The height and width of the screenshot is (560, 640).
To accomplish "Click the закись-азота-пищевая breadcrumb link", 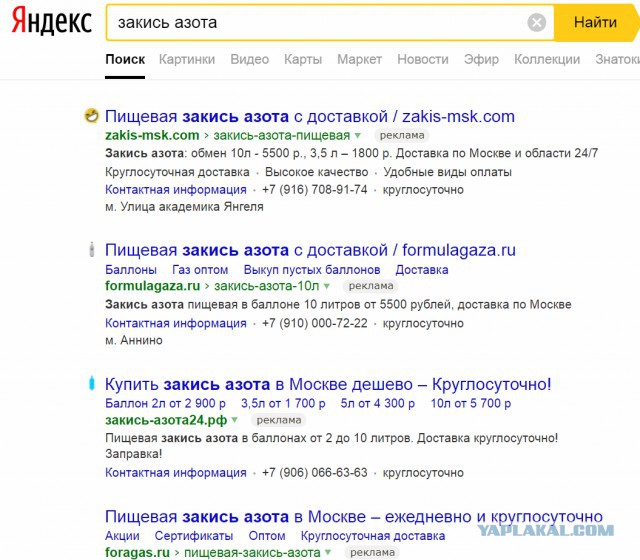I will tap(282, 135).
